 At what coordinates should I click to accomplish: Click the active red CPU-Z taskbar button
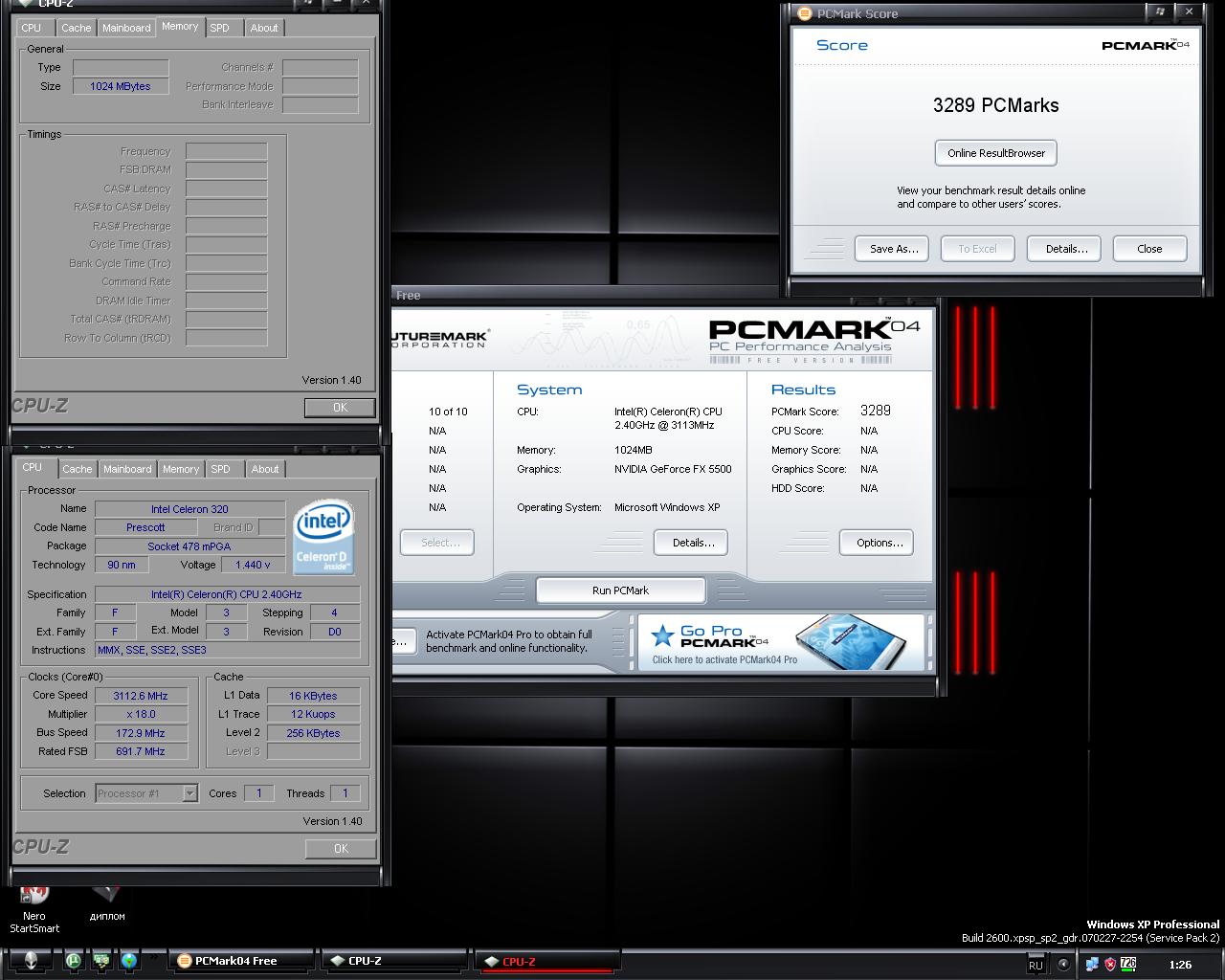(548, 962)
